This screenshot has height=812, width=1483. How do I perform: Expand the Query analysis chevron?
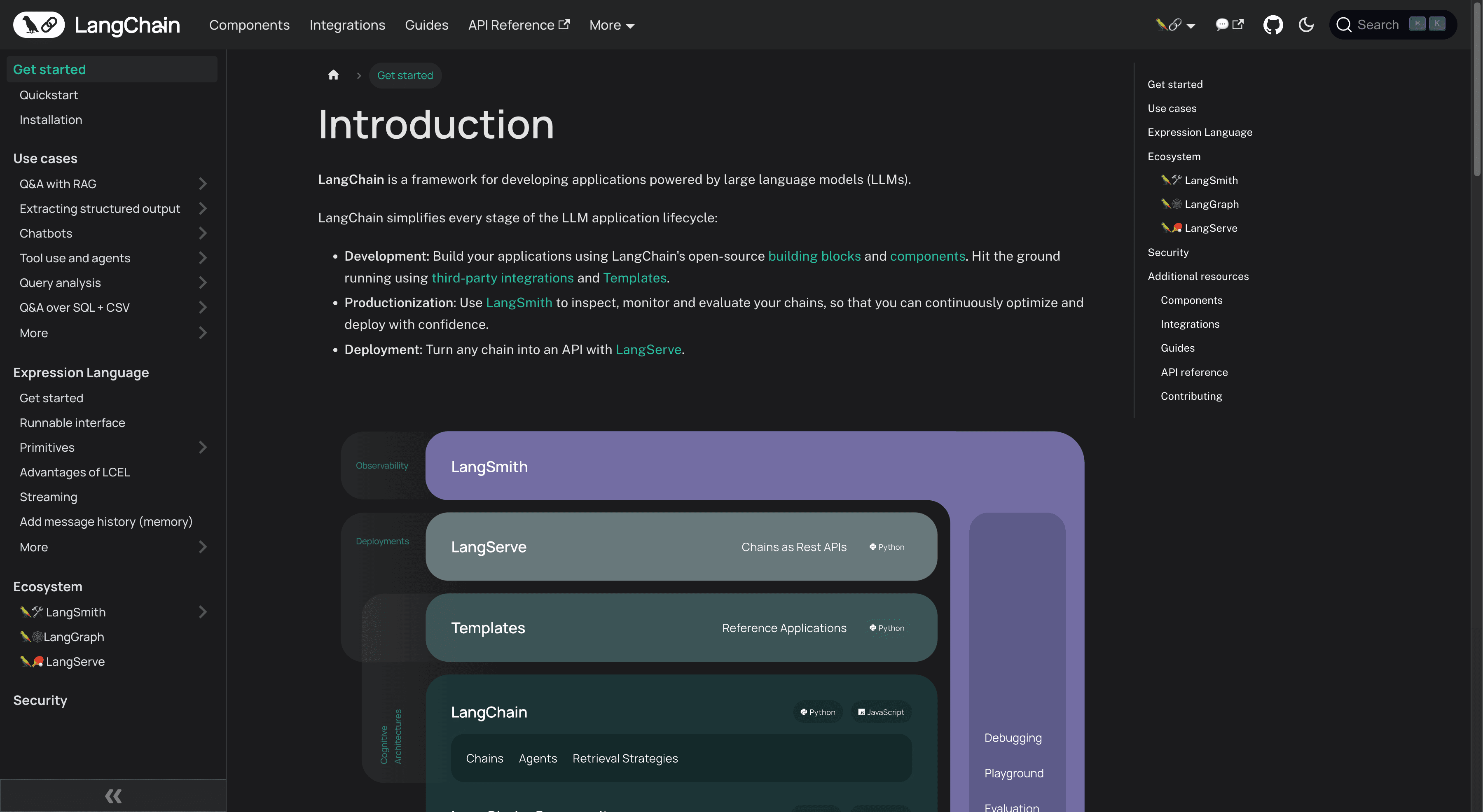(x=203, y=282)
